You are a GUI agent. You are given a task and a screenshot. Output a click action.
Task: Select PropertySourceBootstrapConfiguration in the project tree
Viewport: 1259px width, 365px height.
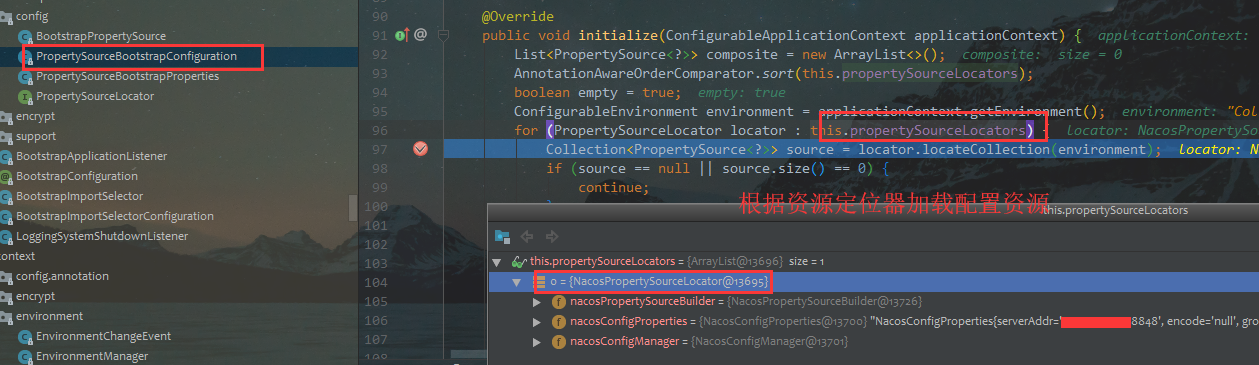click(x=137, y=56)
